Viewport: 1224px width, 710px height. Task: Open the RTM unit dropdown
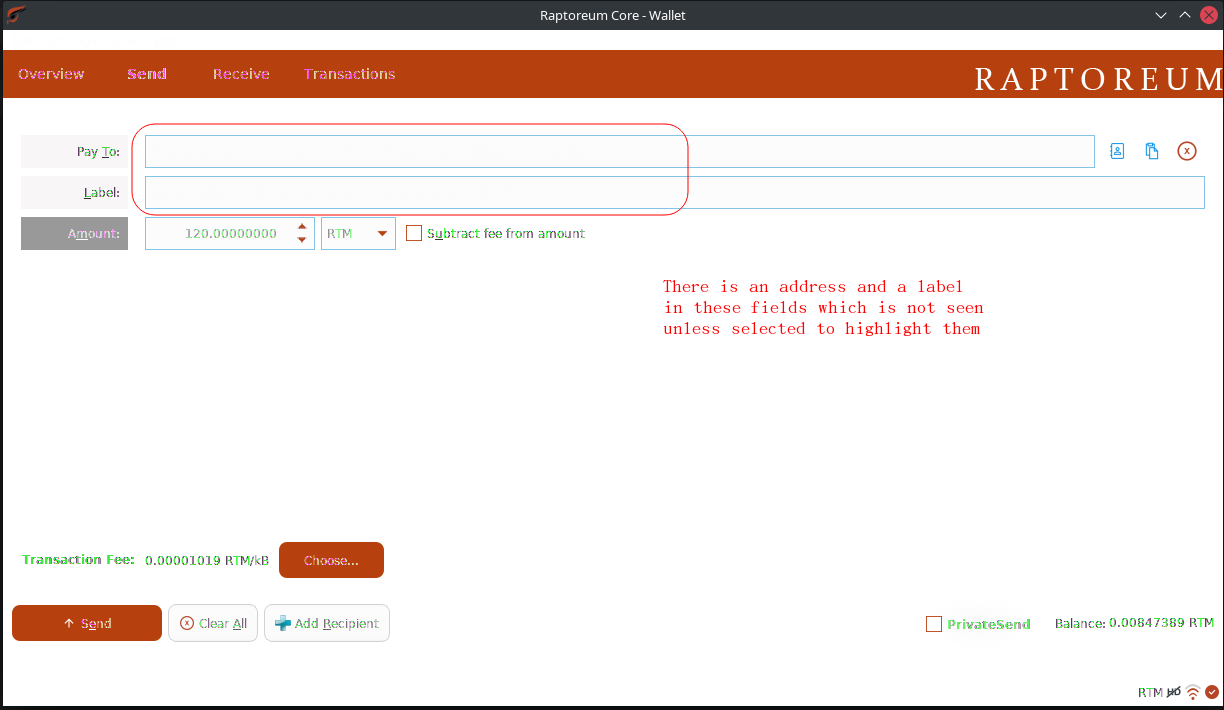(357, 232)
